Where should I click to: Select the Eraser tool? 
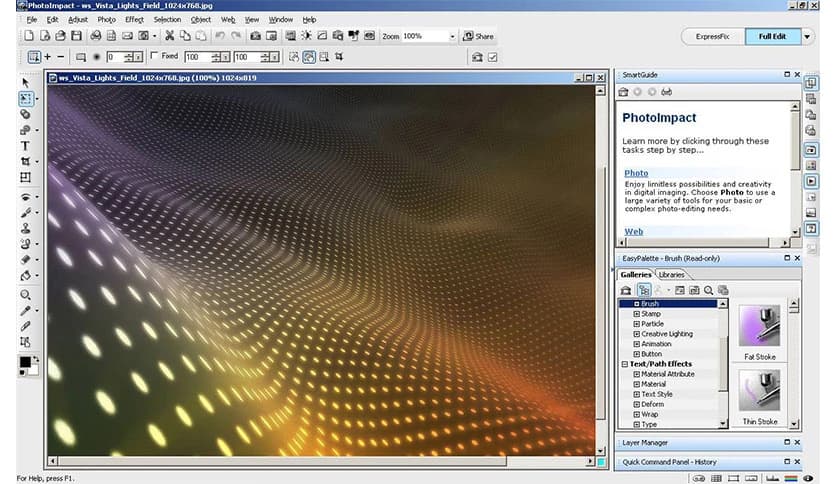pyautogui.click(x=25, y=260)
